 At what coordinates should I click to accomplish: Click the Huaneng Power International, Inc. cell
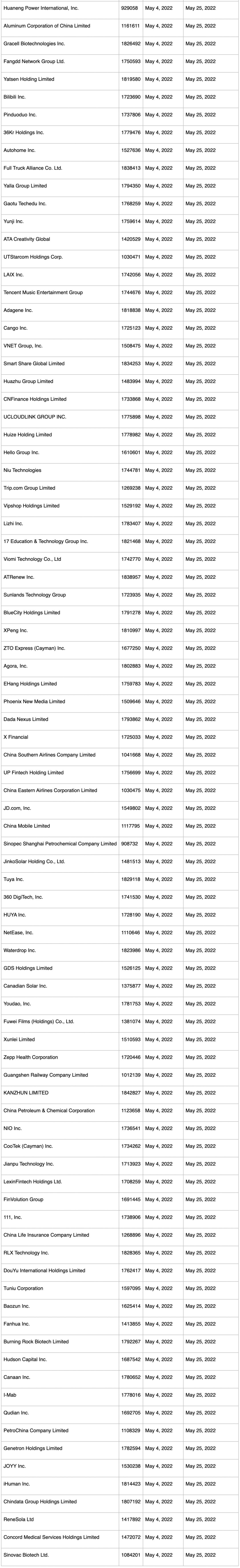pyautogui.click(x=41, y=8)
